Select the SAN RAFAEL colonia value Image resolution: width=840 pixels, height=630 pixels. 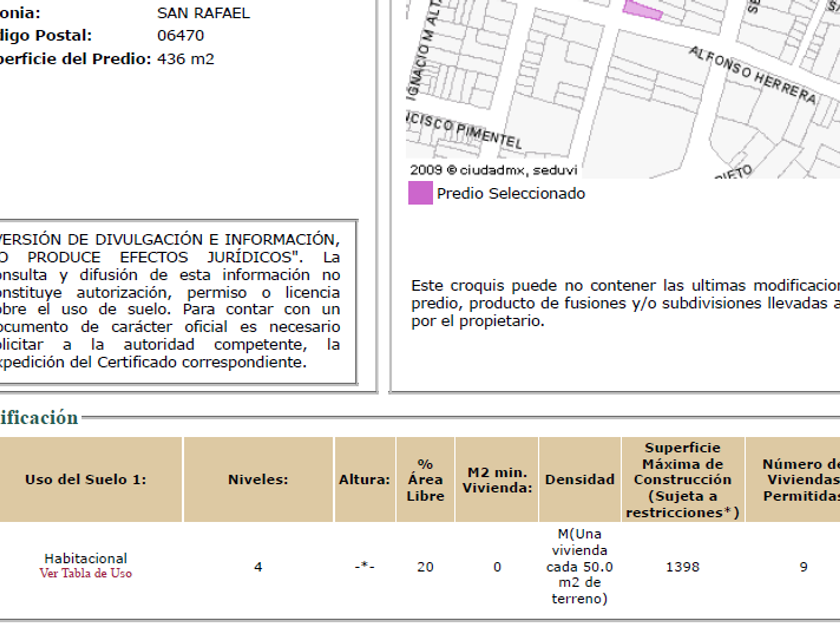(203, 13)
